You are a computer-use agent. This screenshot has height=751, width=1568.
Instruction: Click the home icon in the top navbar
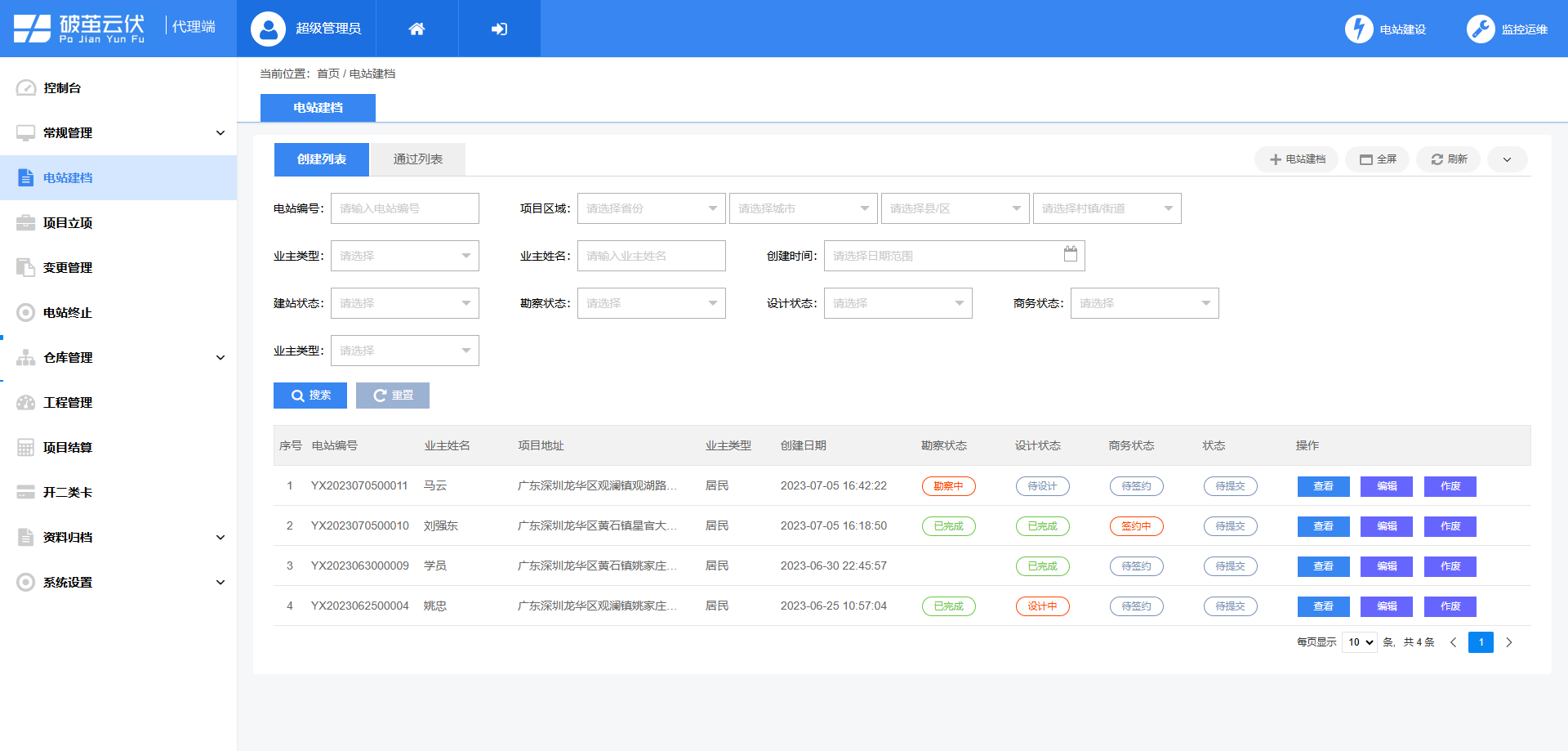(416, 28)
